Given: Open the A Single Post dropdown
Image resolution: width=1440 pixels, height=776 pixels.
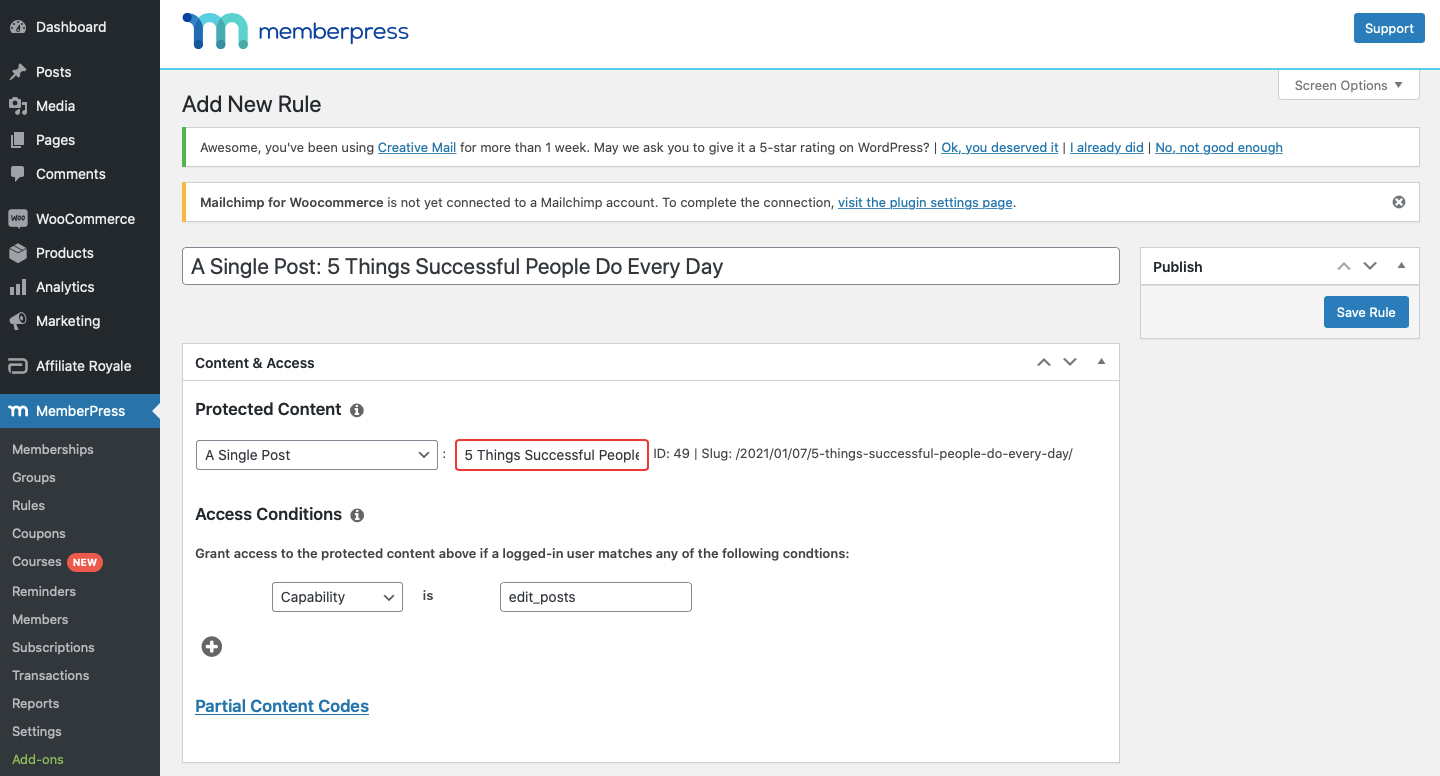Looking at the screenshot, I should pyautogui.click(x=317, y=455).
